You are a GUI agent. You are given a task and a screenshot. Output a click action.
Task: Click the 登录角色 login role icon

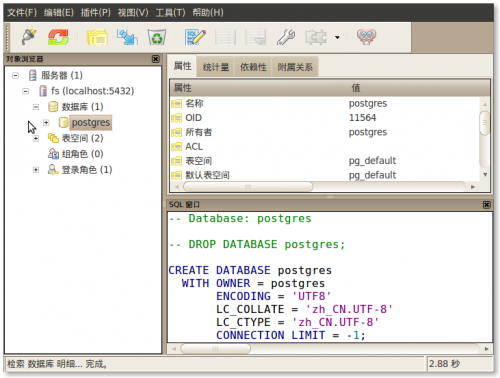coord(53,170)
